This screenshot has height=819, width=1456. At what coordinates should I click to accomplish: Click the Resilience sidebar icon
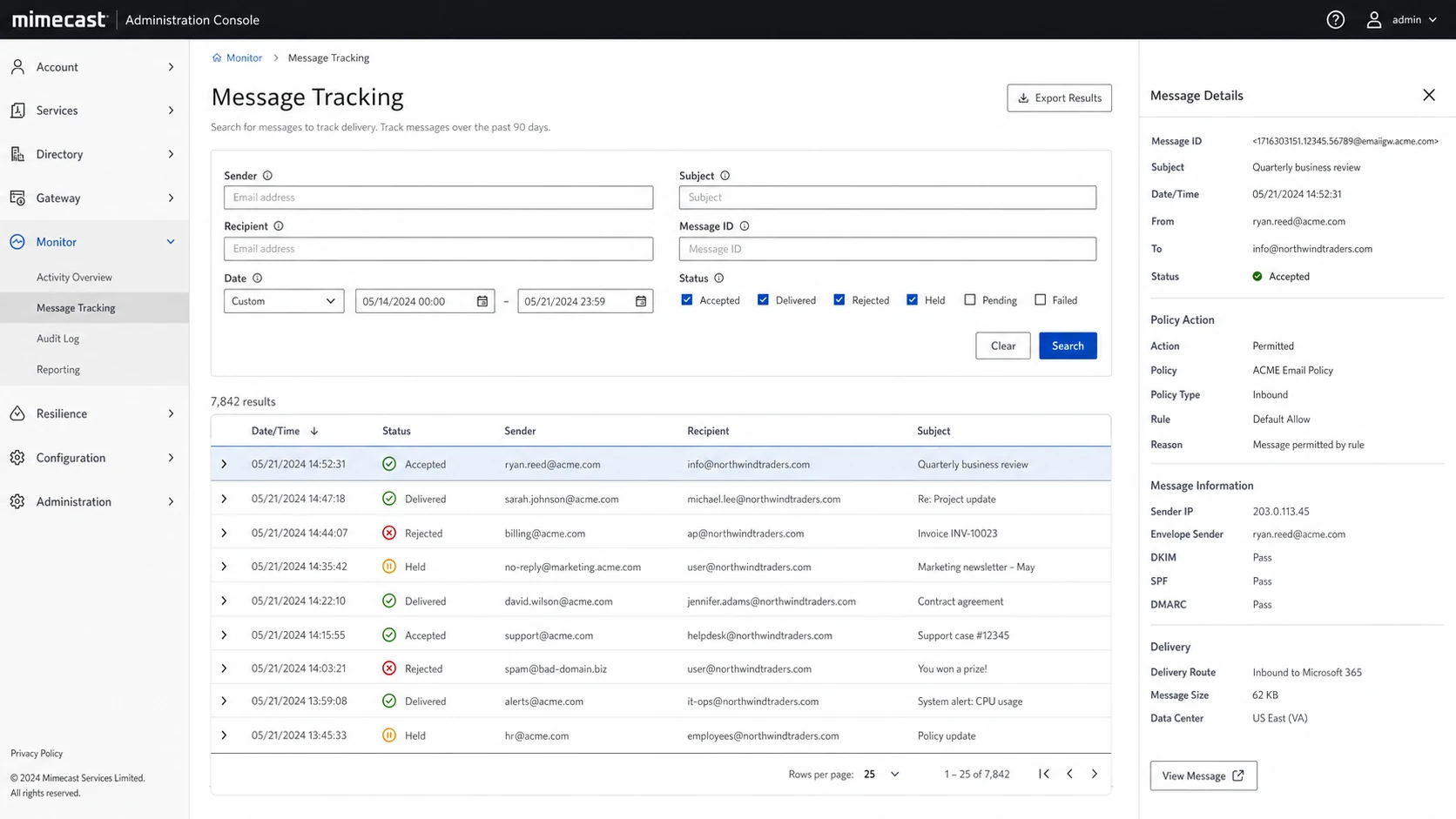[17, 413]
